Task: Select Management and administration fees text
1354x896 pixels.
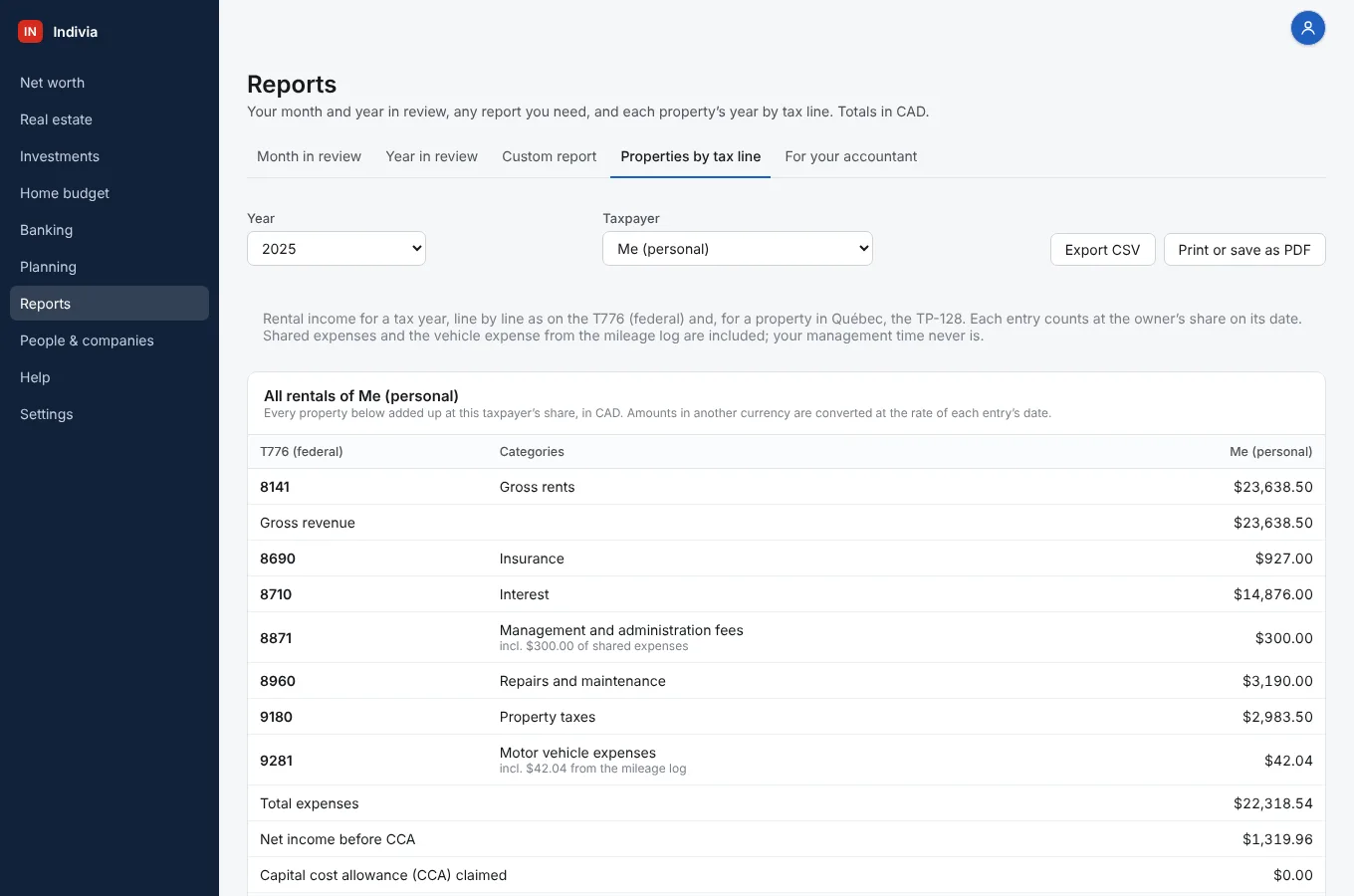Action: tap(621, 630)
